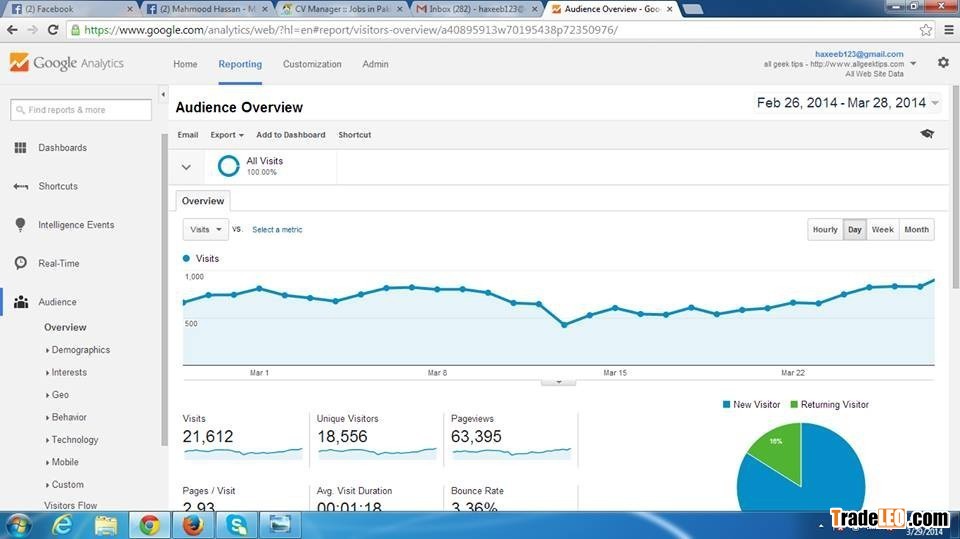Click the Dashboards grid icon
The height and width of the screenshot is (539, 960).
coord(20,148)
